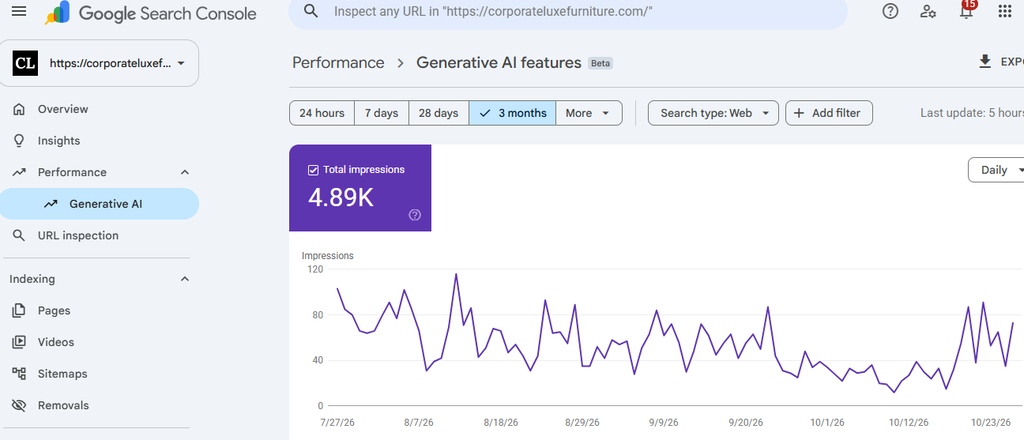The width and height of the screenshot is (1024, 440).
Task: Click the Sitemaps tree icon
Action: click(x=19, y=374)
